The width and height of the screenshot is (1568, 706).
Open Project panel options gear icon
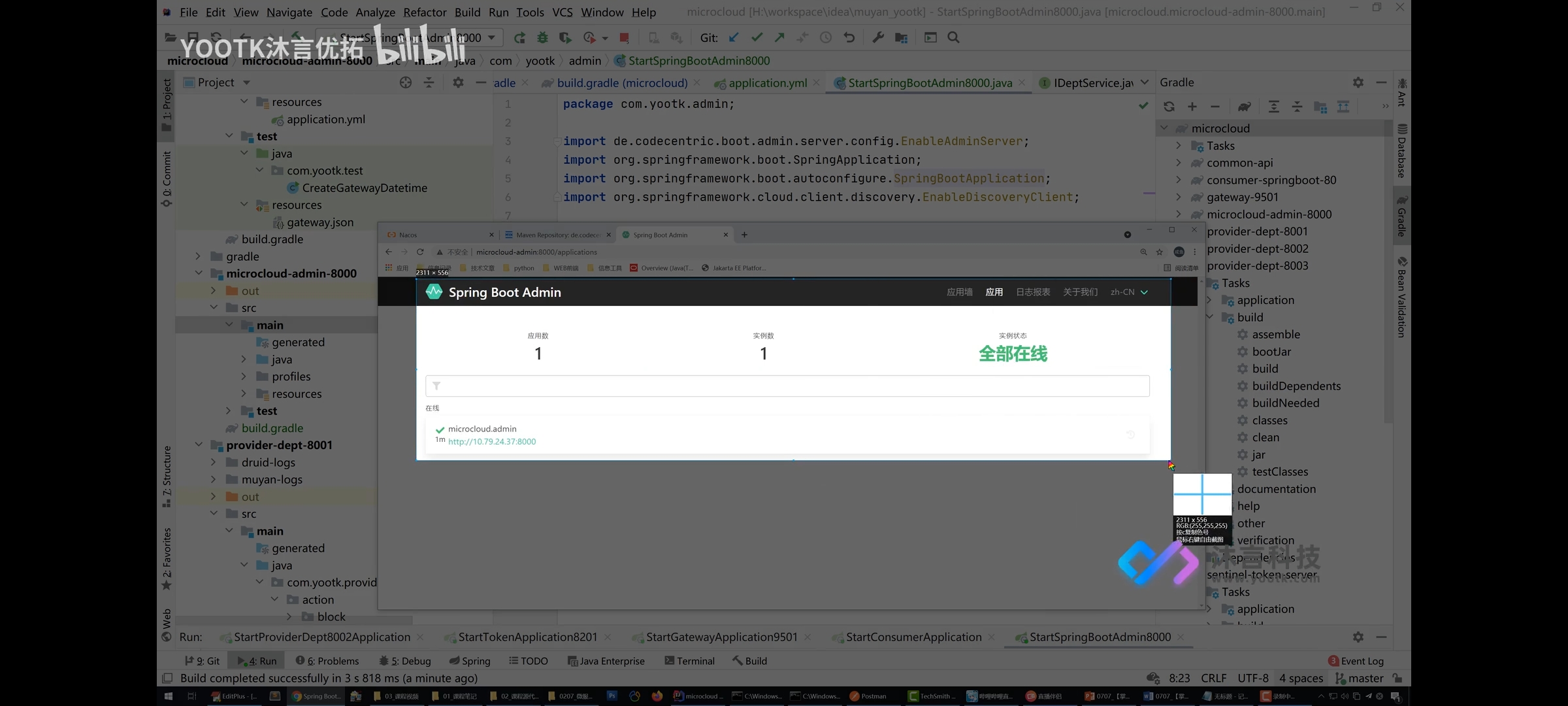tap(458, 82)
